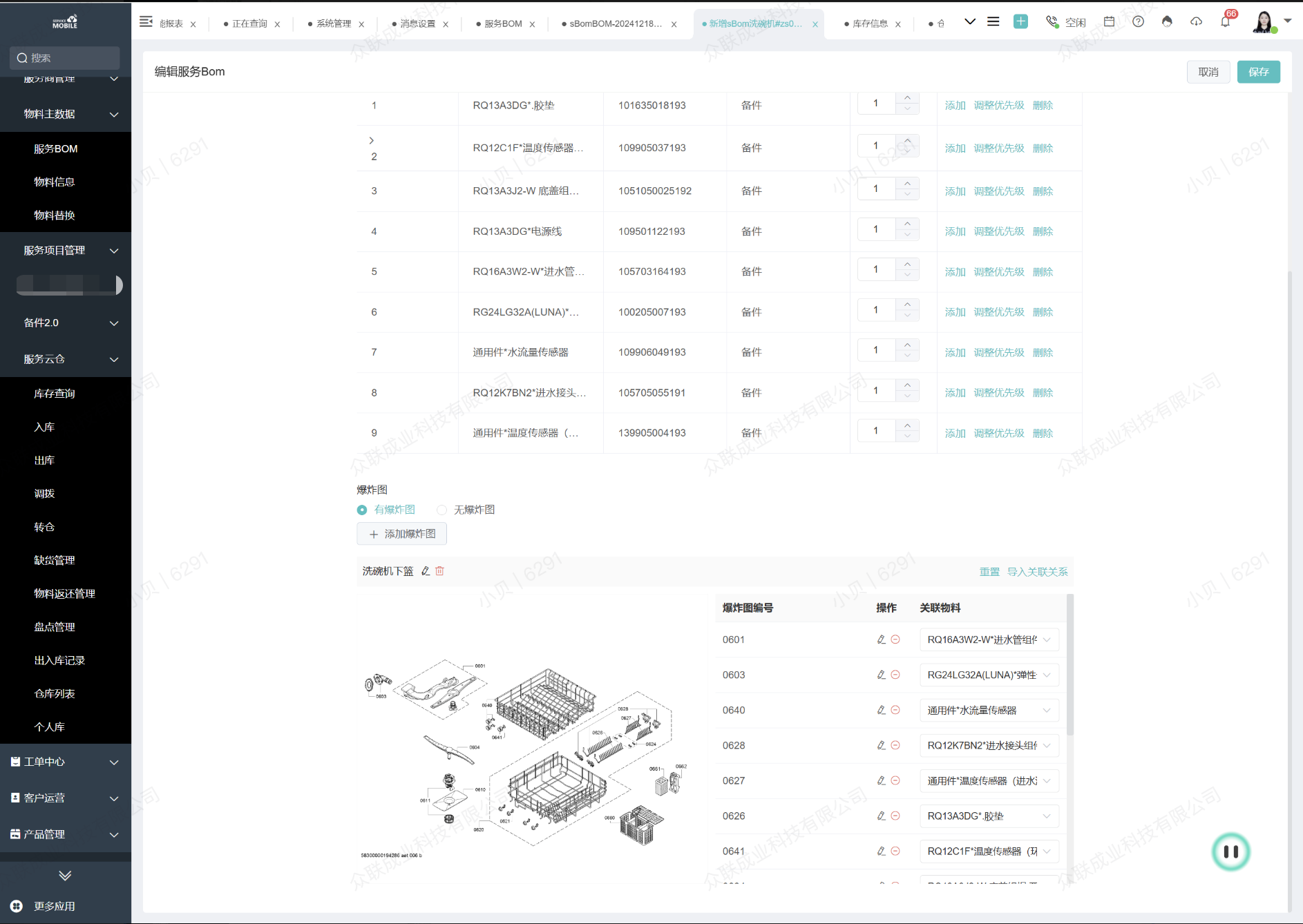Click the green plus add icon

(1020, 21)
